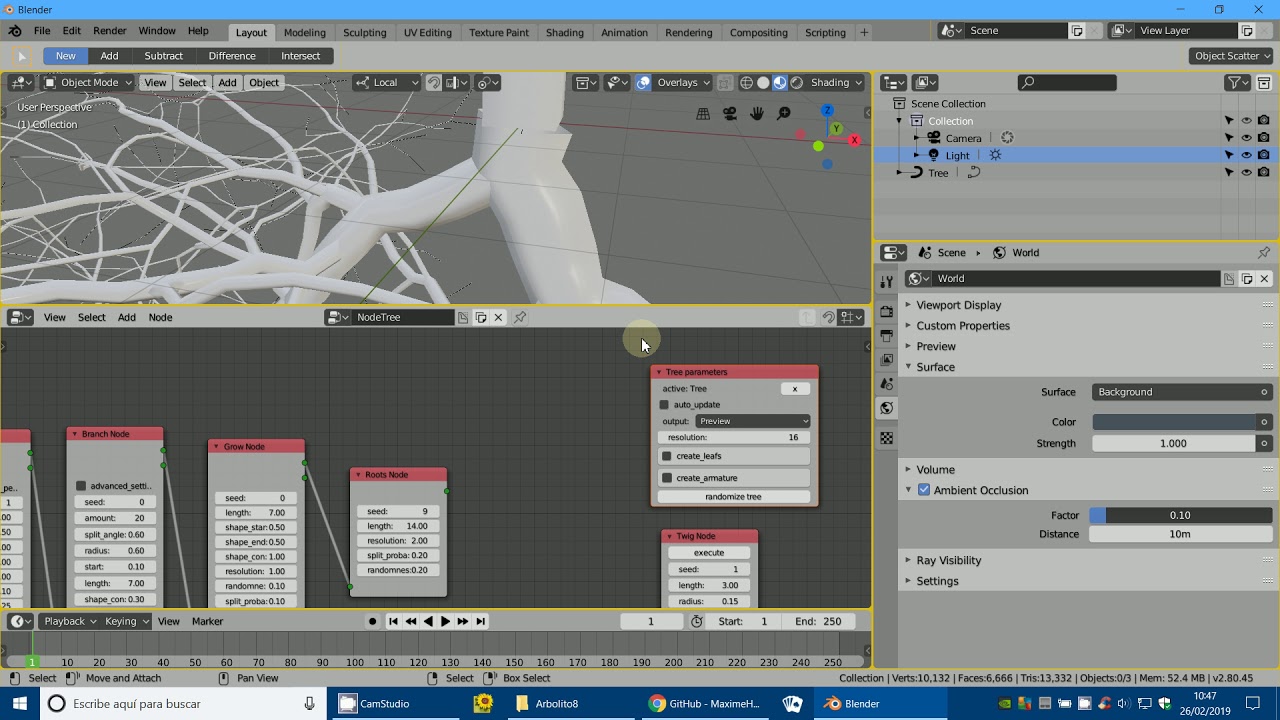The width and height of the screenshot is (1280, 720).
Task: Click the world Color swatch
Action: pyautogui.click(x=1173, y=422)
